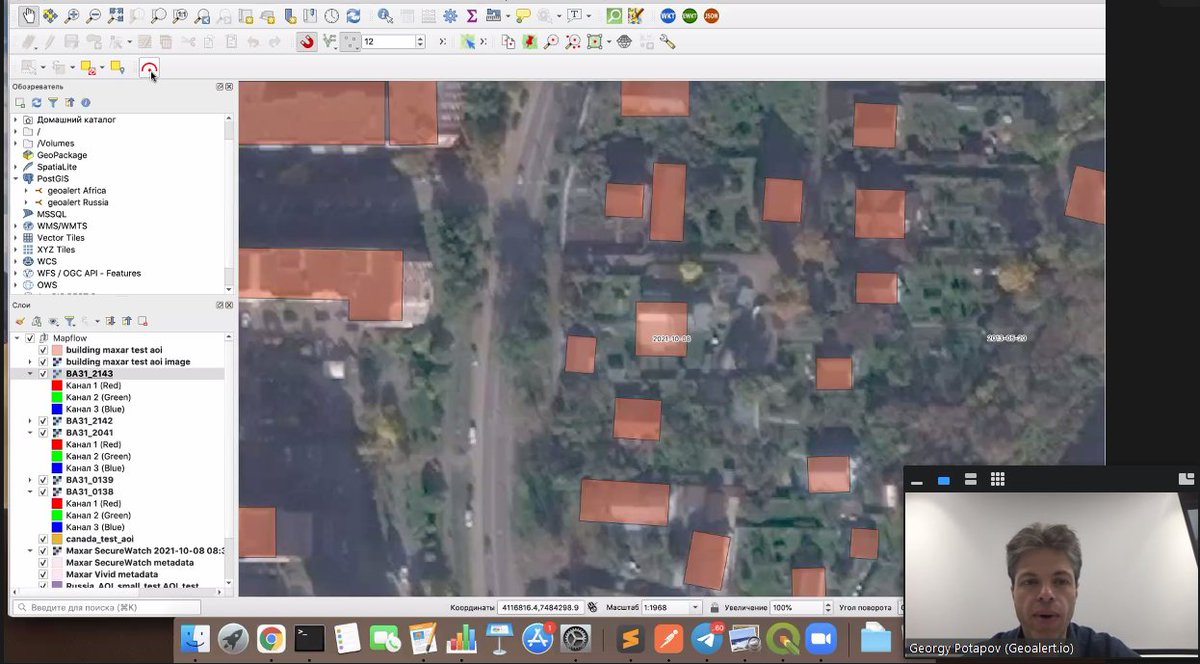The image size is (1200, 664).
Task: Click the Temporal Controller clock icon
Action: click(331, 16)
